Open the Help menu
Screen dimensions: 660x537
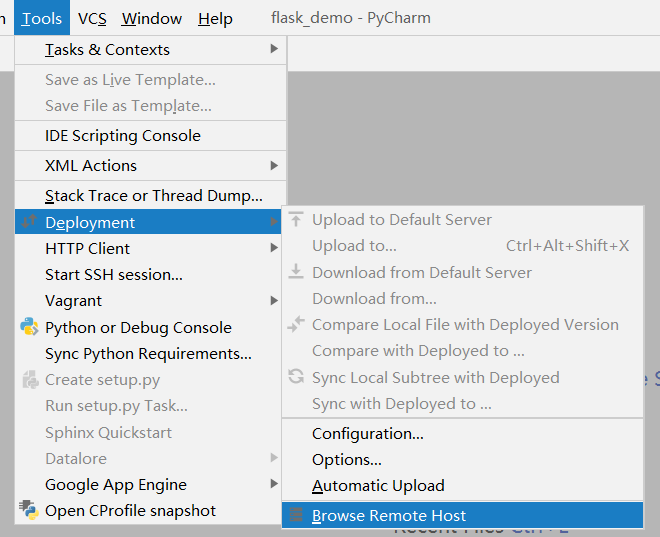coord(215,19)
